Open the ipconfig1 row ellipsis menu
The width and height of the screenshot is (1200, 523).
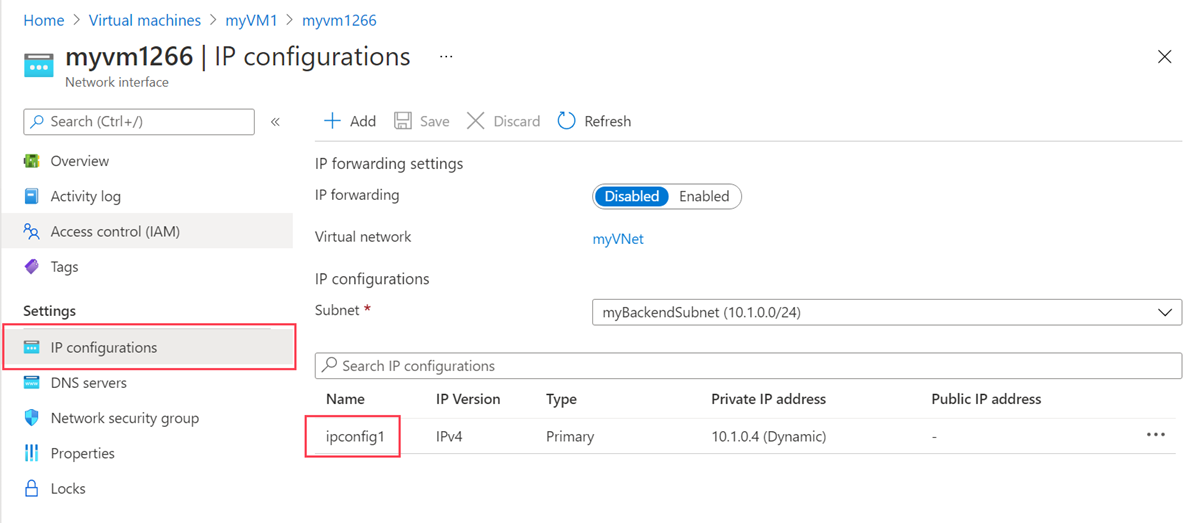[1156, 435]
